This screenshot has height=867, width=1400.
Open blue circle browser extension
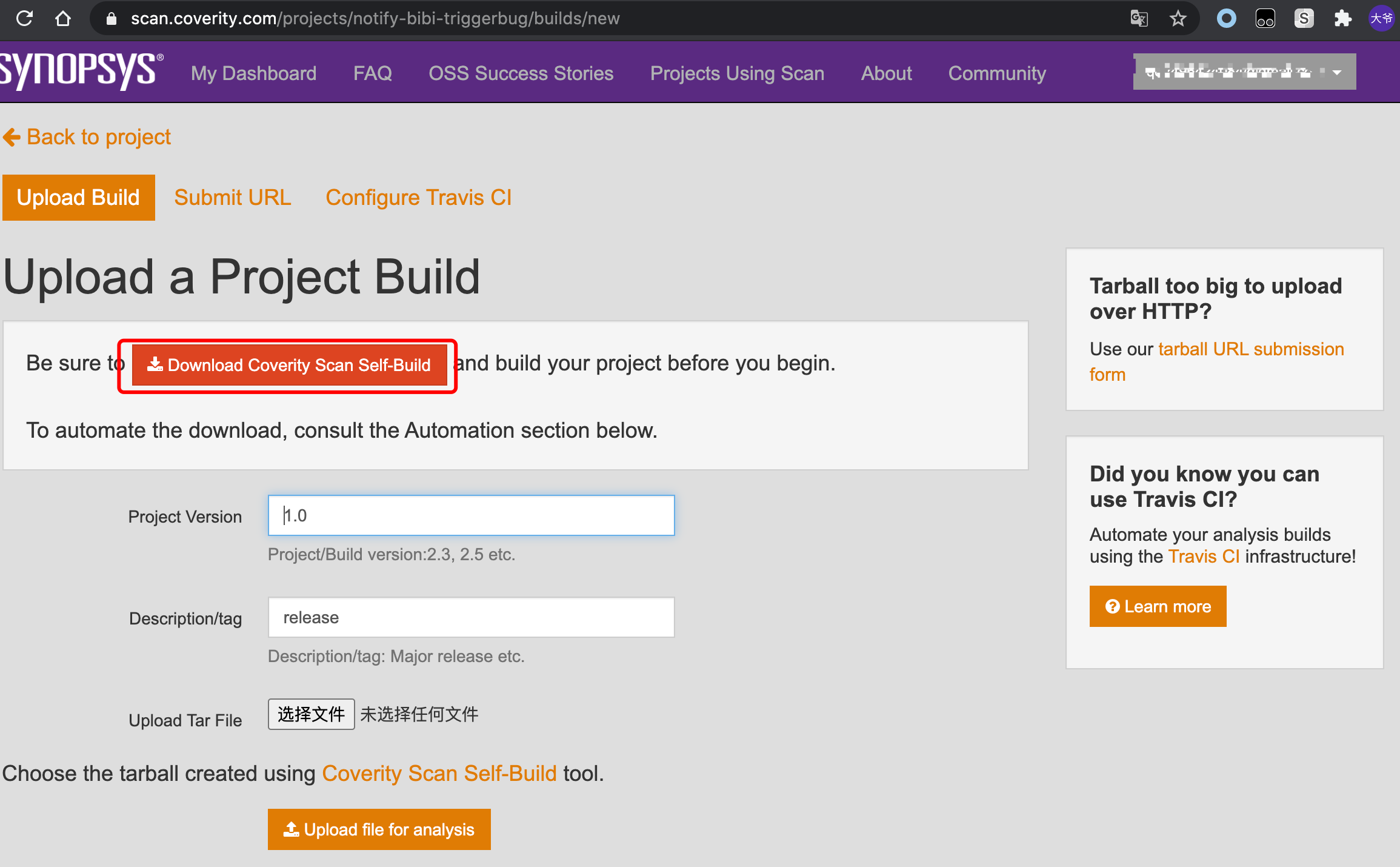pyautogui.click(x=1227, y=18)
